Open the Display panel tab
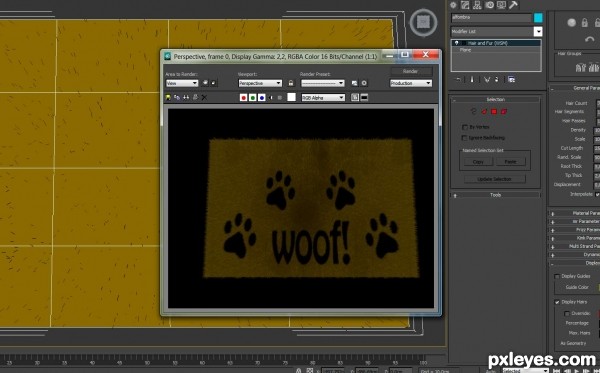This screenshot has width=600, height=373. tap(501, 5)
